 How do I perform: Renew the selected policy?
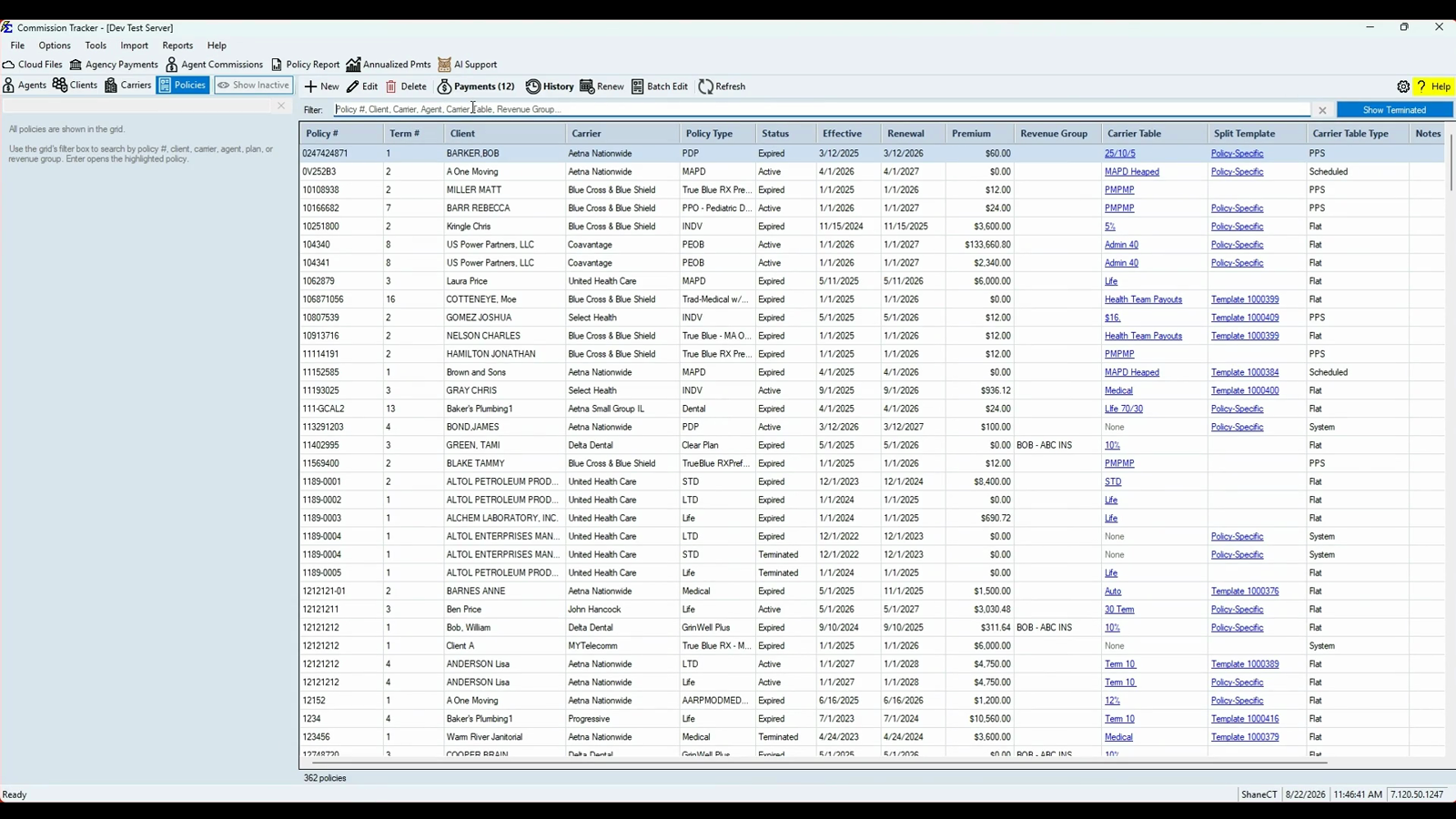pyautogui.click(x=602, y=86)
